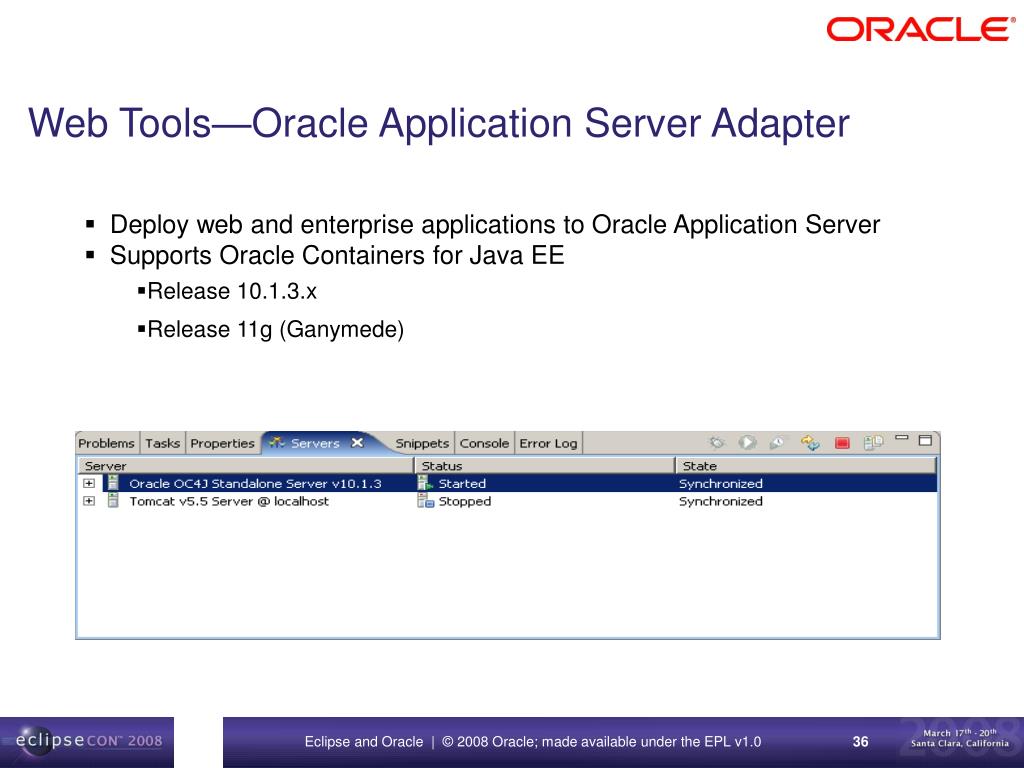Start the server in profile mode
Screen dimensions: 1024x768
coord(778,443)
